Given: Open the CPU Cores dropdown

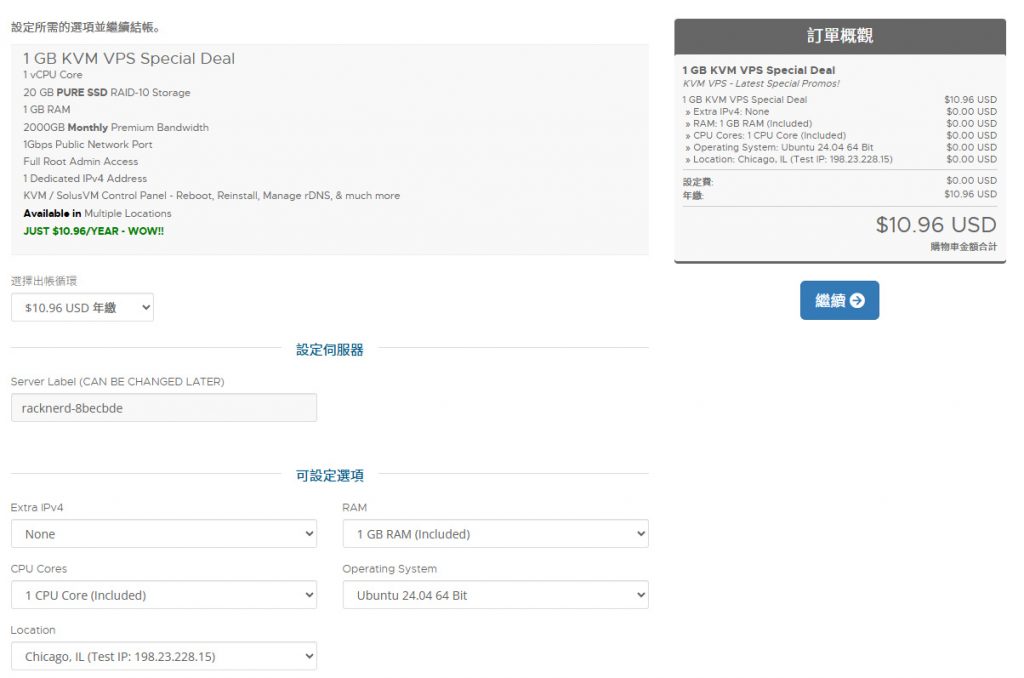Looking at the screenshot, I should (164, 595).
